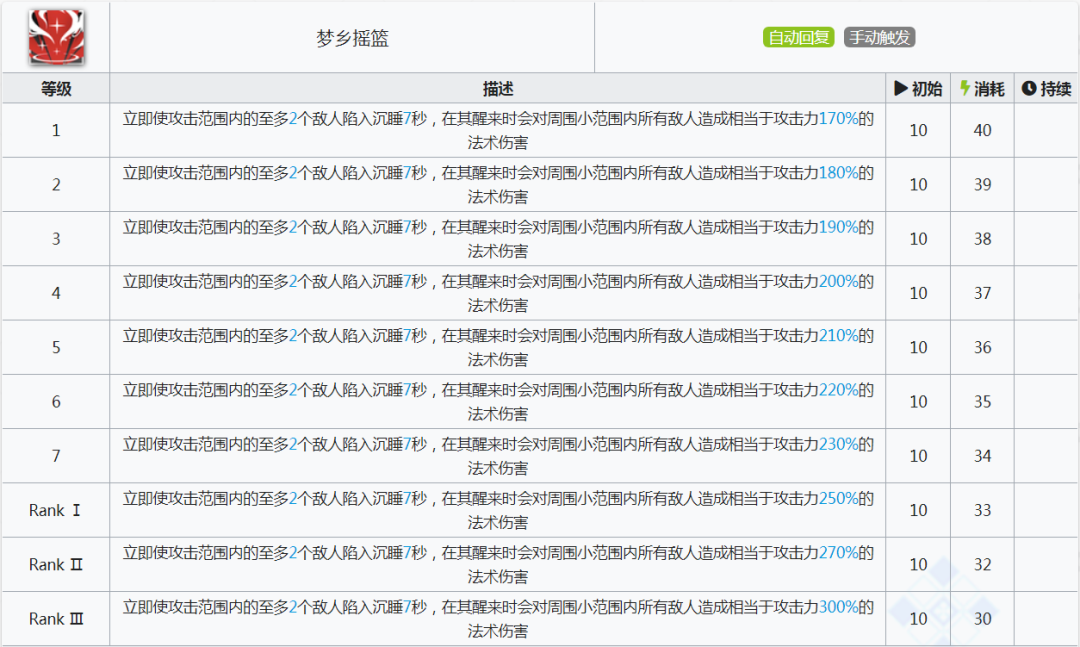Select the green 自动回复 tag

798,38
